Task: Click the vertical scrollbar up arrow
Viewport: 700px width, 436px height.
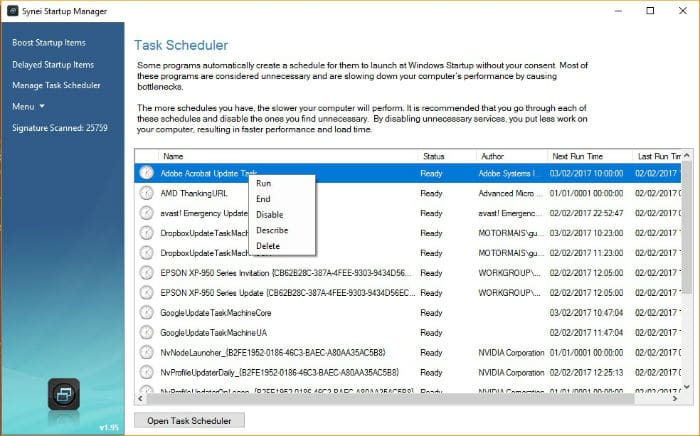Action: click(x=687, y=155)
